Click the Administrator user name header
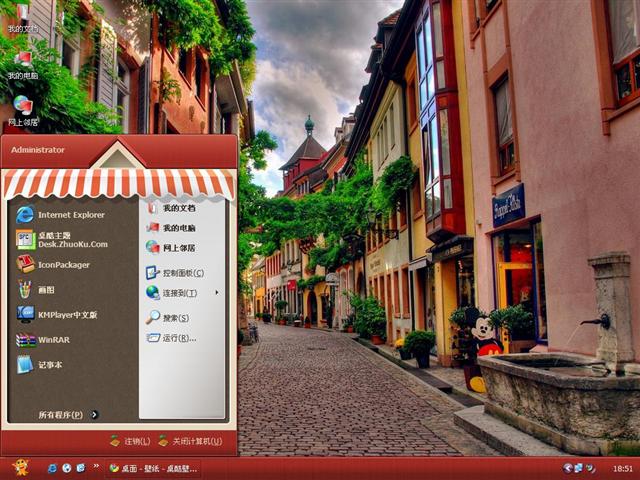This screenshot has height=480, width=640. 38,150
